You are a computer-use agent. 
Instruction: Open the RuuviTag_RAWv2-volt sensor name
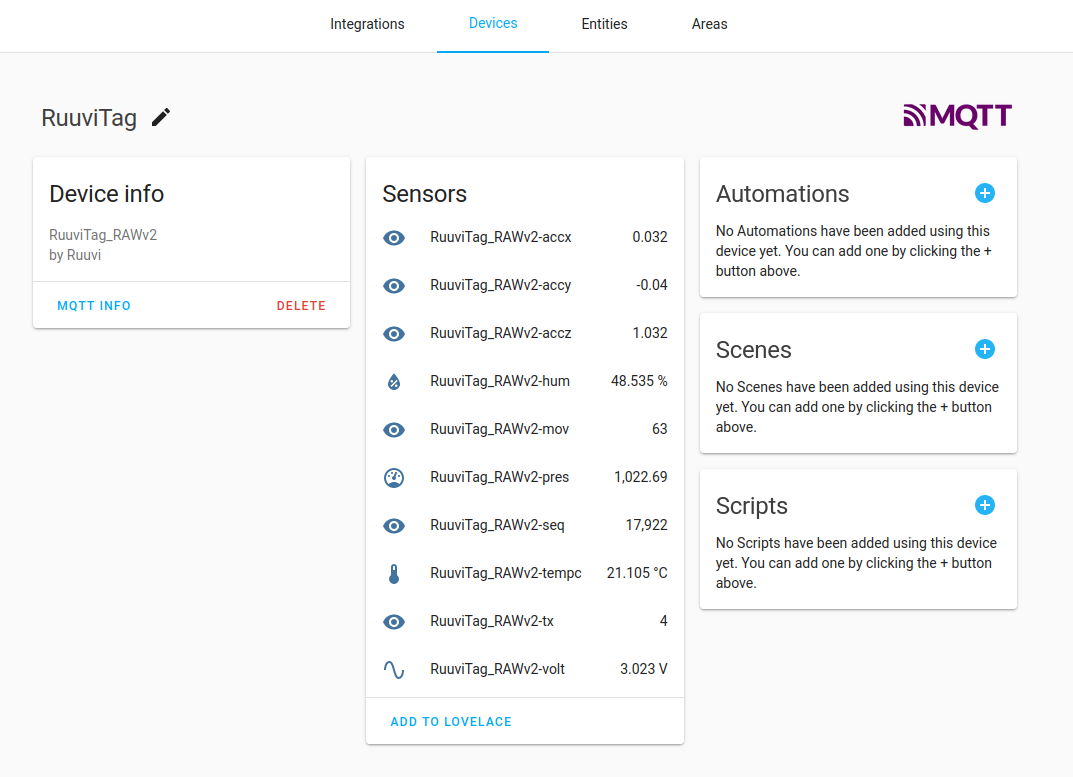tap(497, 668)
